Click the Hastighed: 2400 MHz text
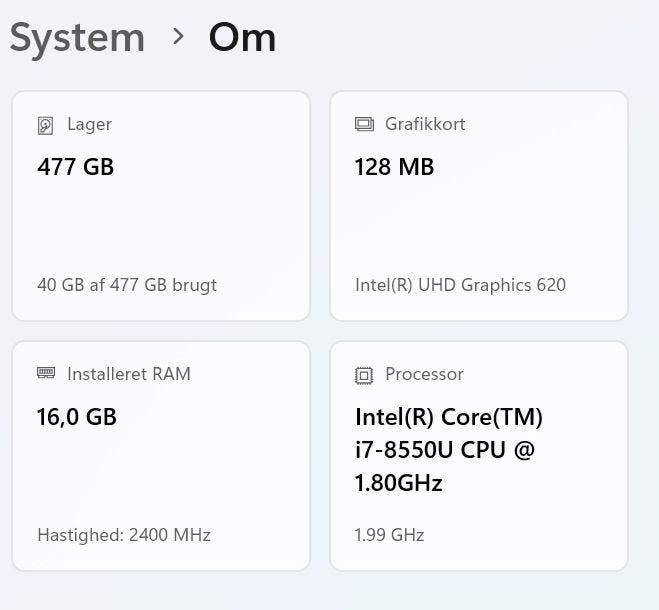659x610 pixels. click(124, 535)
